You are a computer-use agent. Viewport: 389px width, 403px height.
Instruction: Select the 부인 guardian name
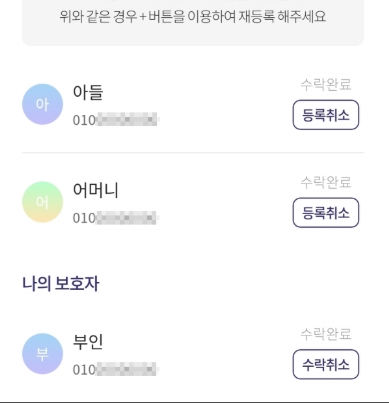pos(88,342)
